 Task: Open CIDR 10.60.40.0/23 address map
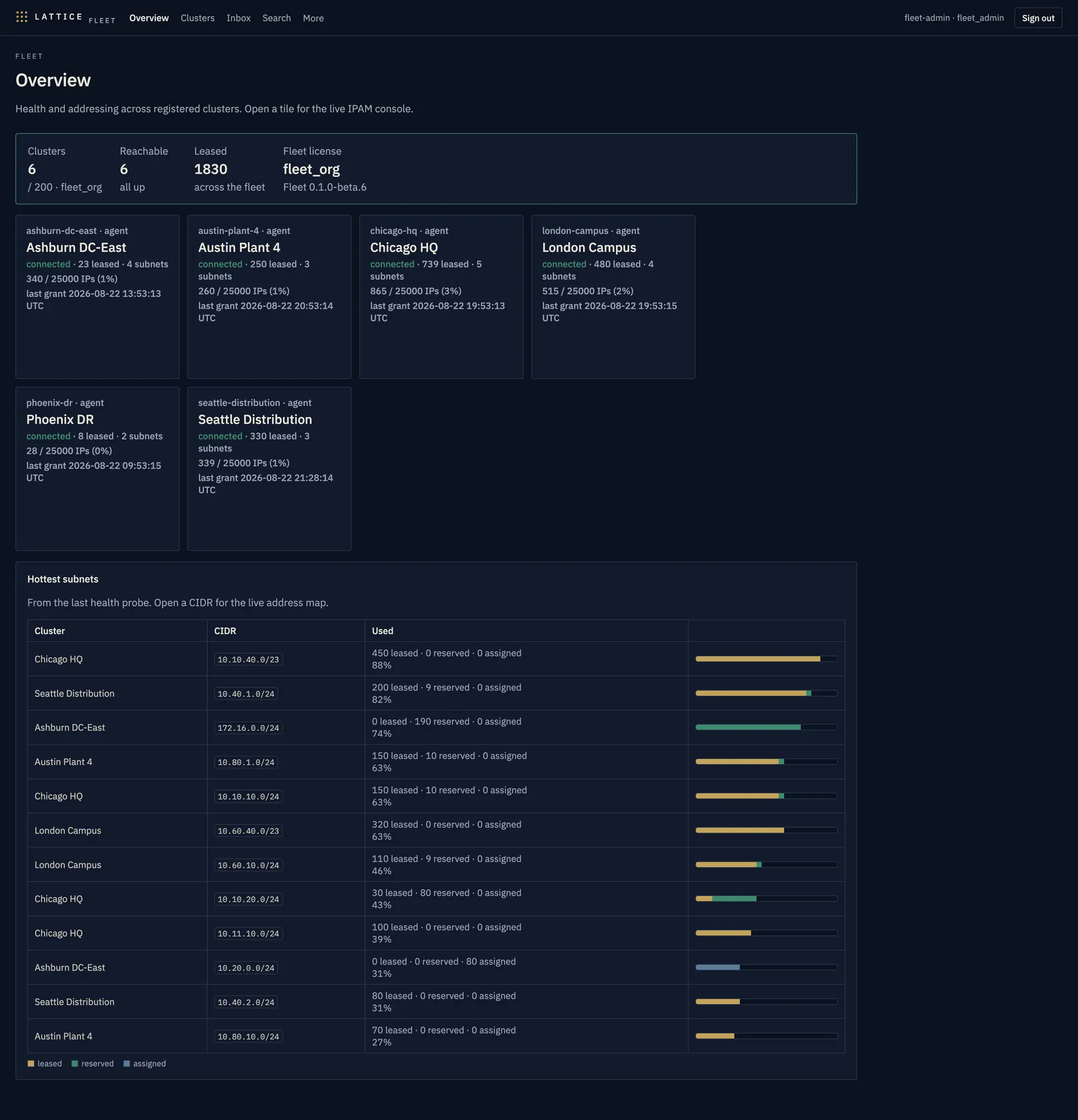248,831
